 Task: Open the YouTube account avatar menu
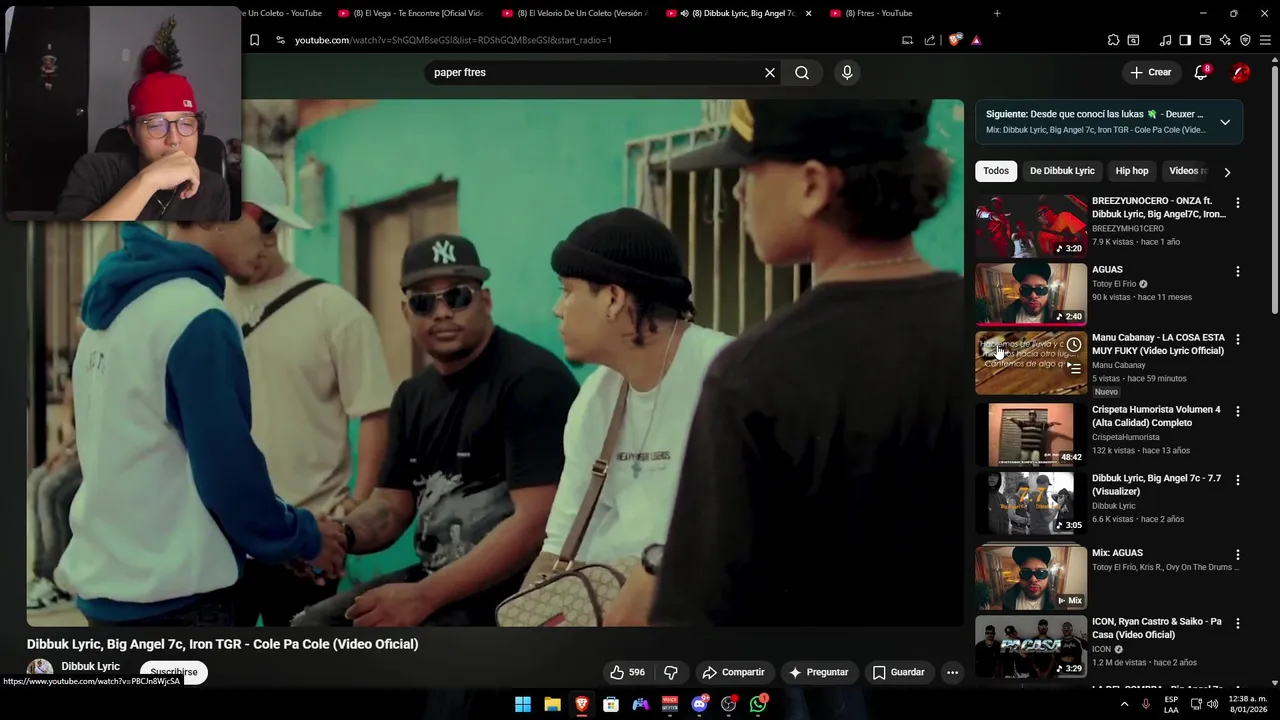pyautogui.click(x=1240, y=72)
